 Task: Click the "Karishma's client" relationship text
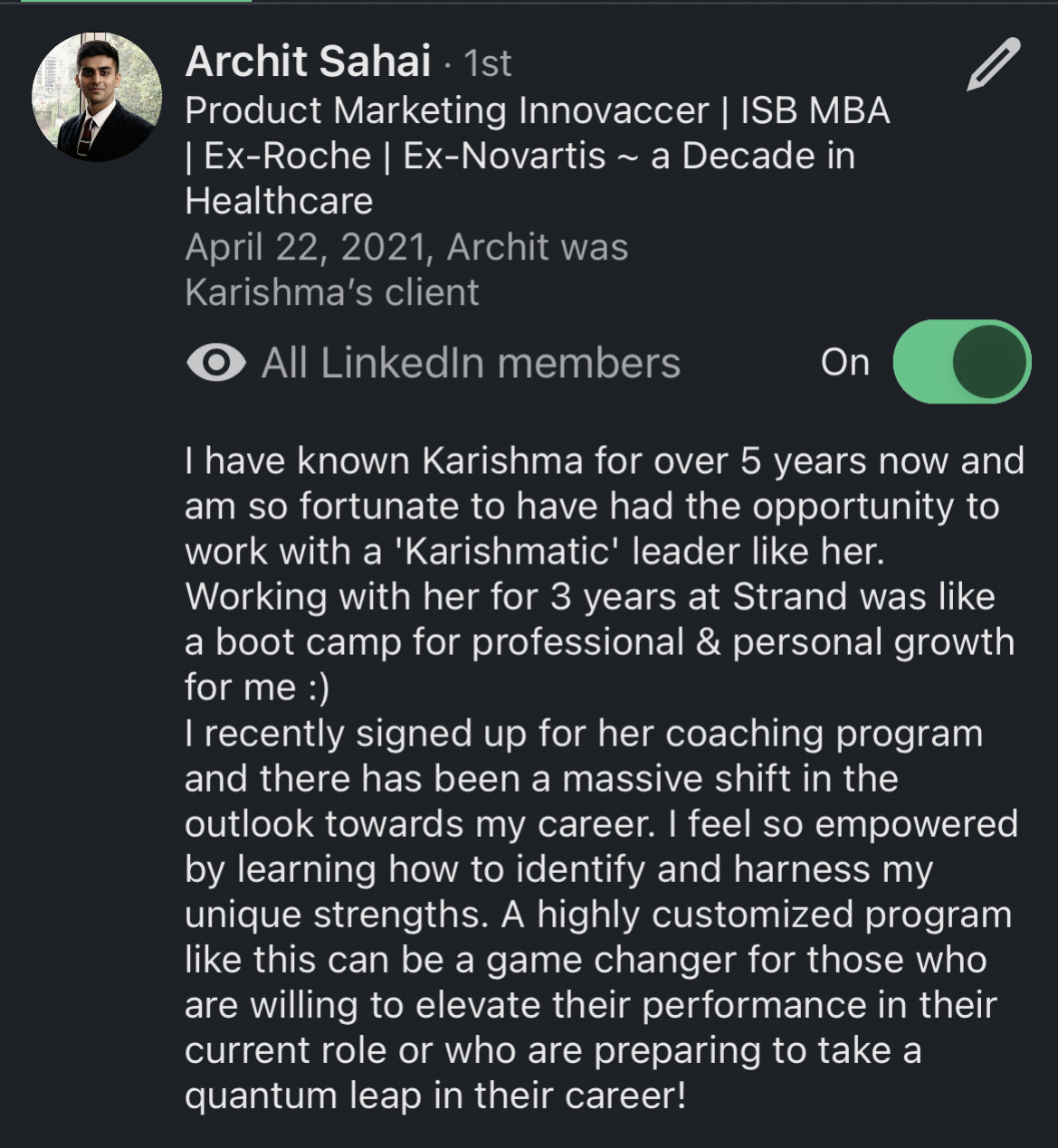coord(331,292)
